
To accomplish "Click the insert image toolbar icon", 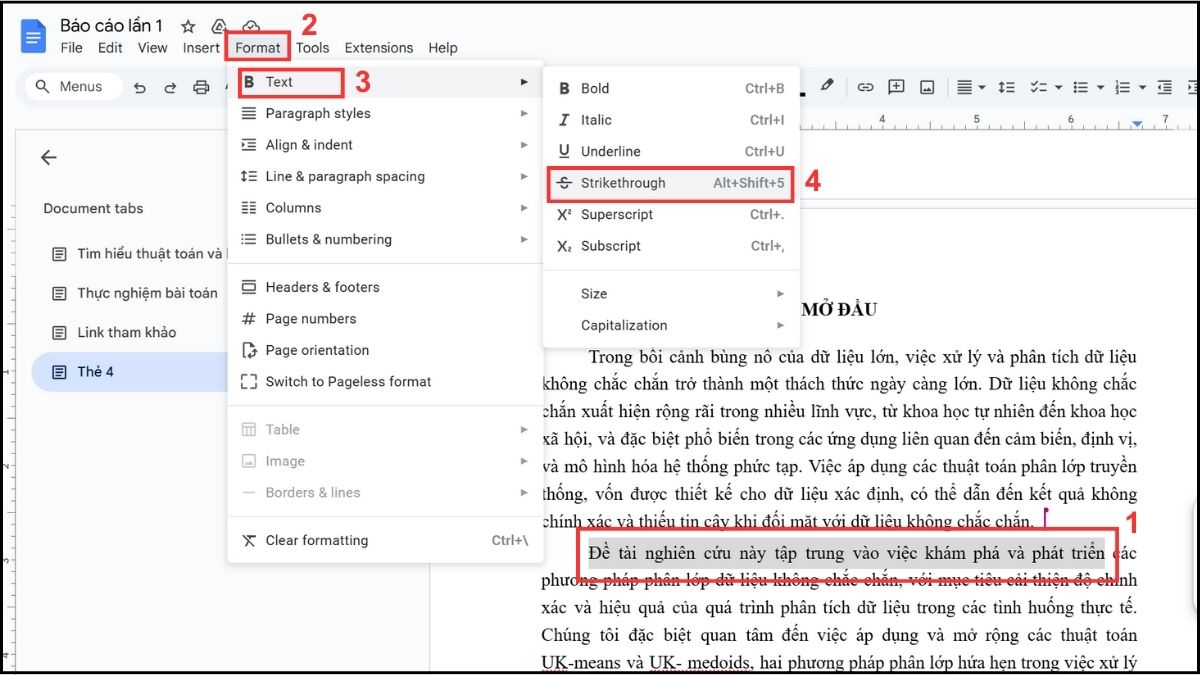I will [x=927, y=87].
